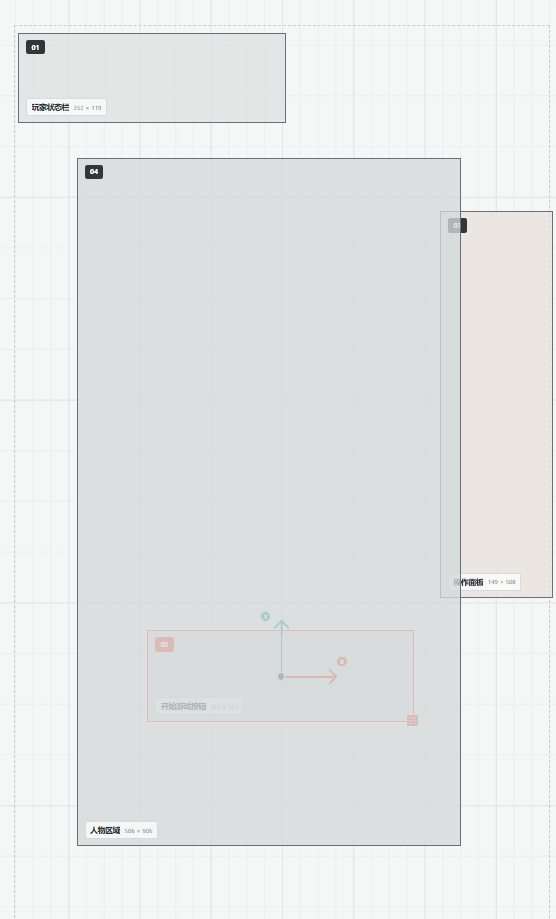Click the 03 badge on 操作面板 frame
This screenshot has height=919, width=556.
458,226
